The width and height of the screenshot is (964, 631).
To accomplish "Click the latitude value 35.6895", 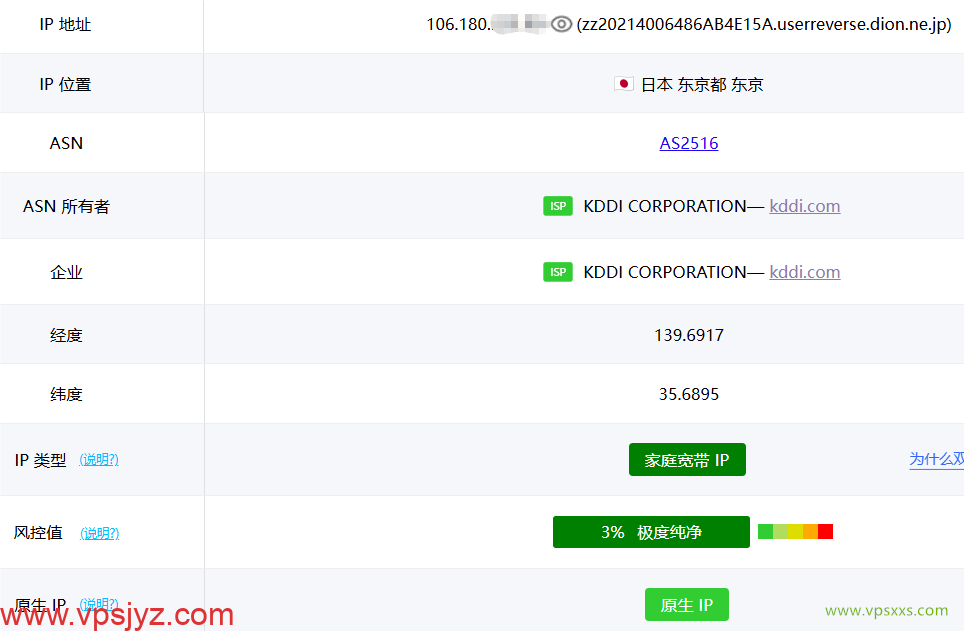I will 688,393.
